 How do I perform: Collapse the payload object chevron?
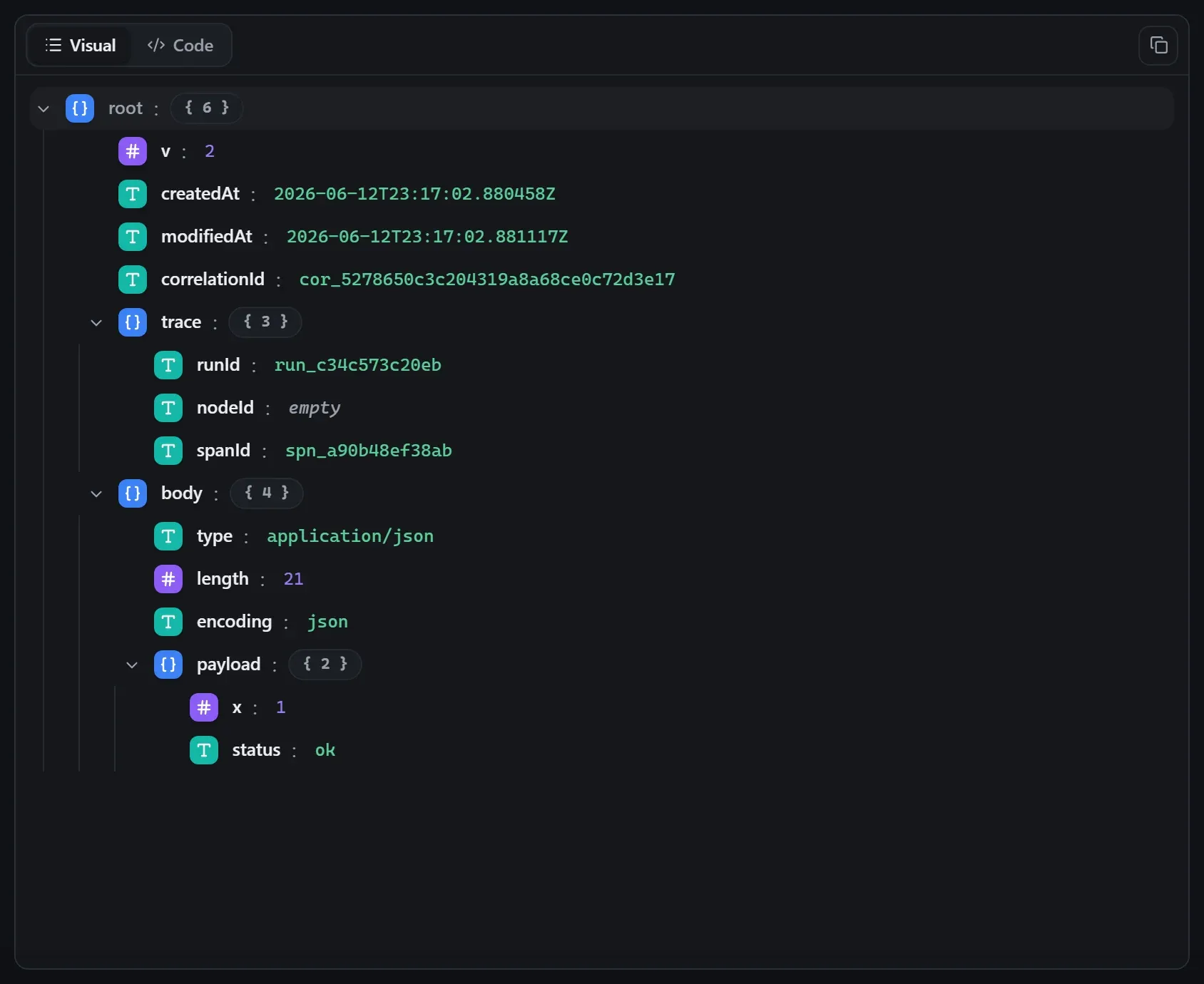click(x=132, y=665)
